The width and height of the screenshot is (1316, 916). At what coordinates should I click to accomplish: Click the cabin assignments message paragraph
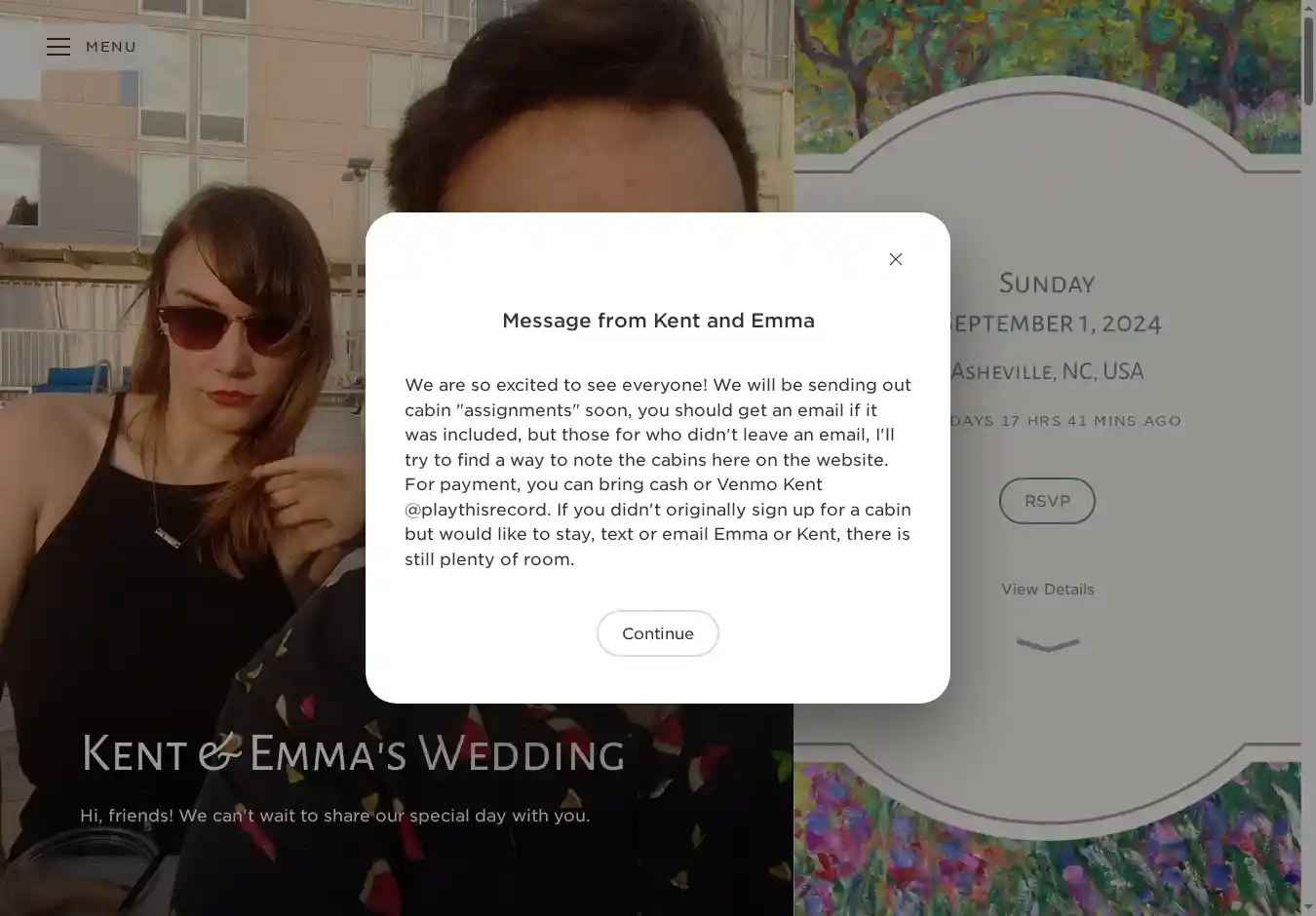click(658, 472)
